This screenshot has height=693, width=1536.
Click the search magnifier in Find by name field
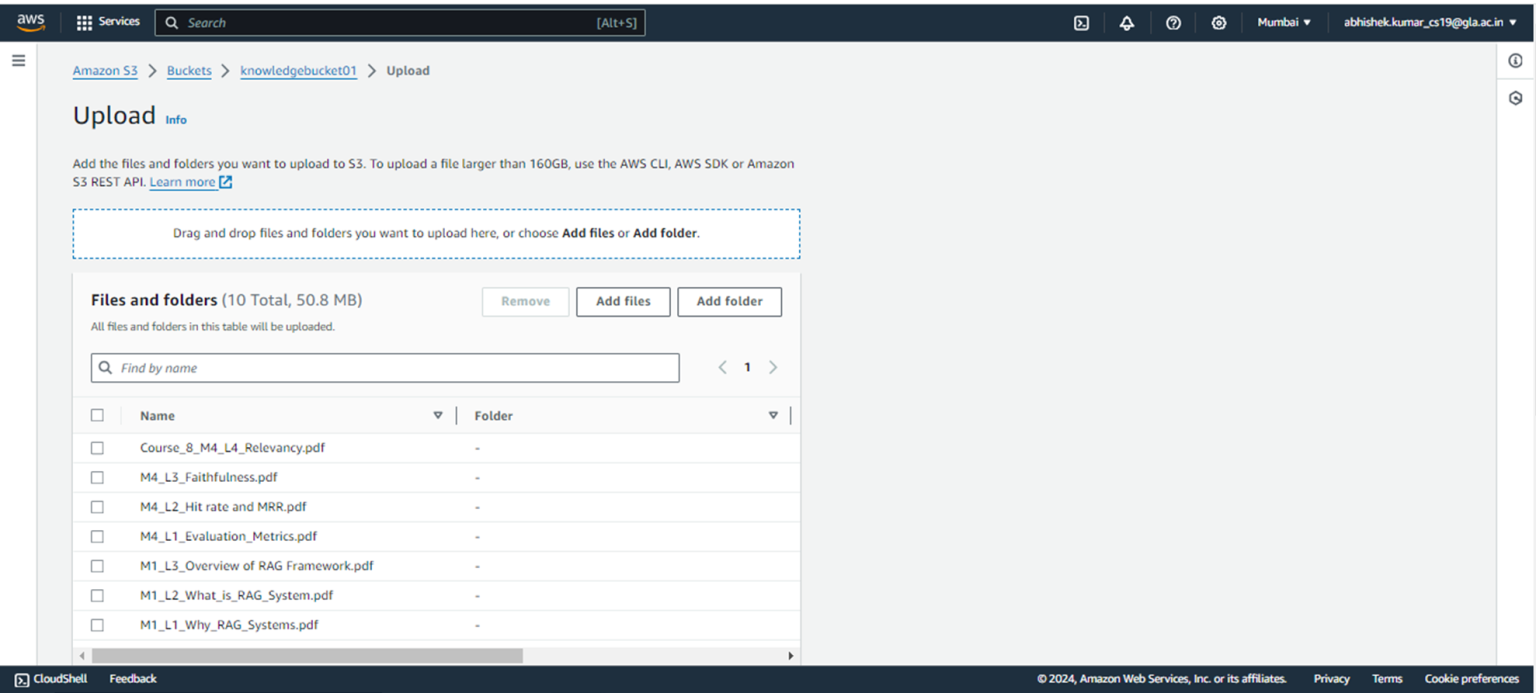point(106,367)
